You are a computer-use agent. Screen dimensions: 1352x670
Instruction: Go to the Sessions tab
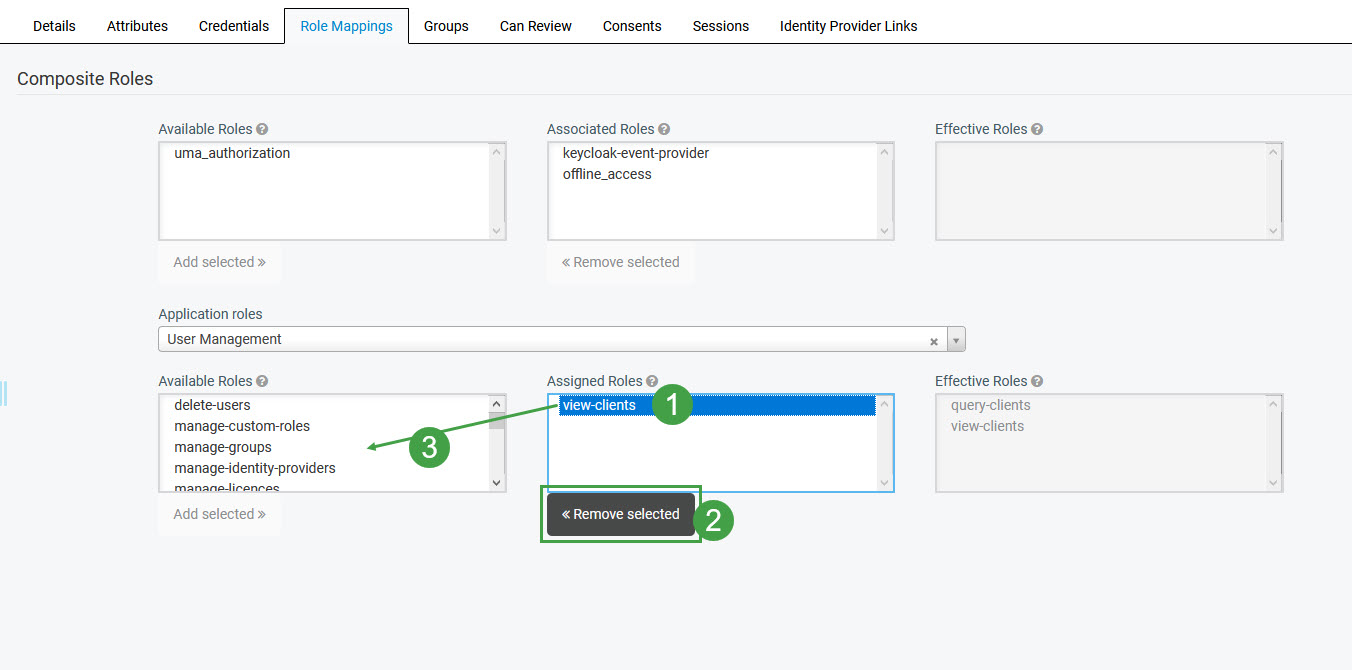point(720,26)
